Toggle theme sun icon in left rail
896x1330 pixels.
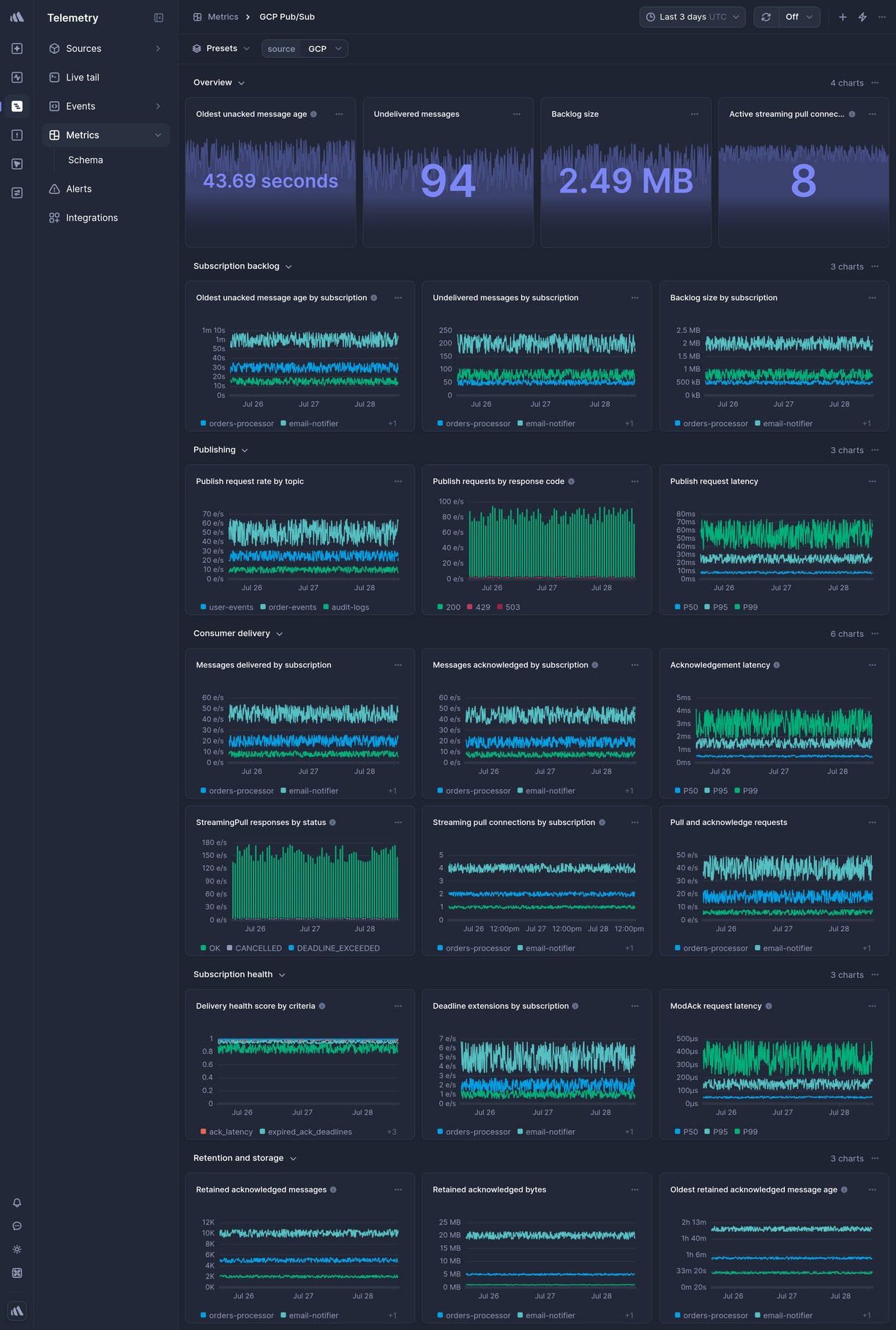[x=17, y=1249]
